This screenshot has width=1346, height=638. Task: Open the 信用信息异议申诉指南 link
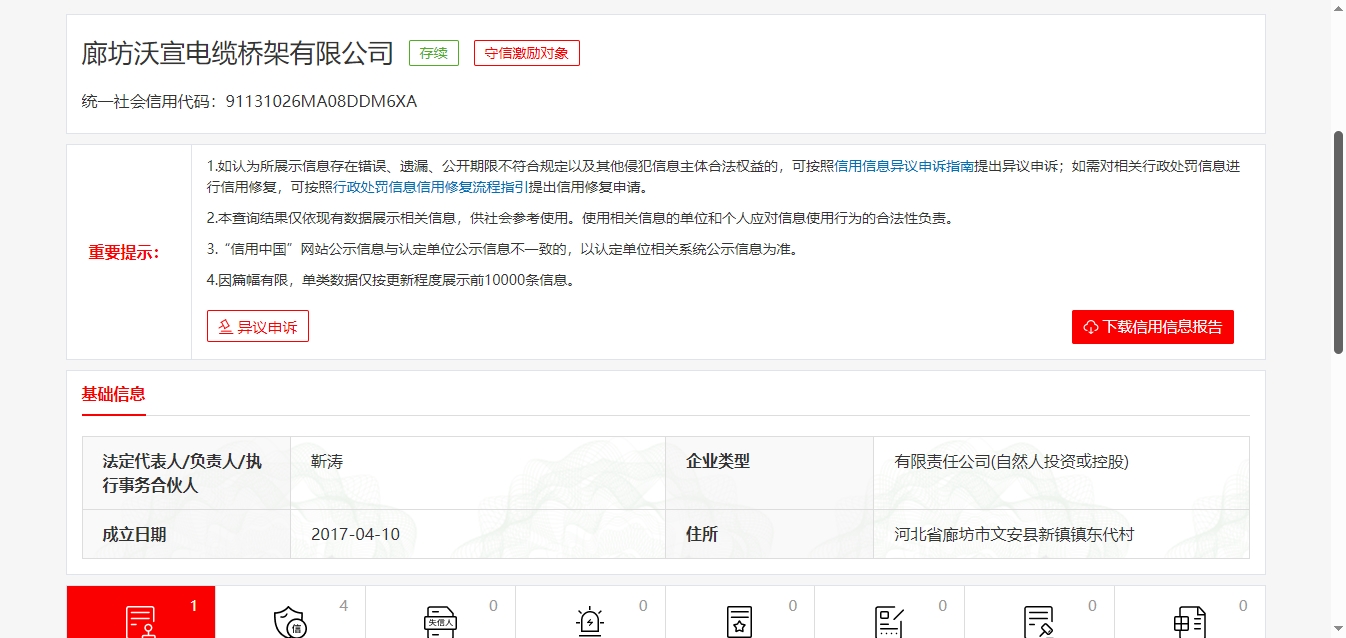pos(904,166)
